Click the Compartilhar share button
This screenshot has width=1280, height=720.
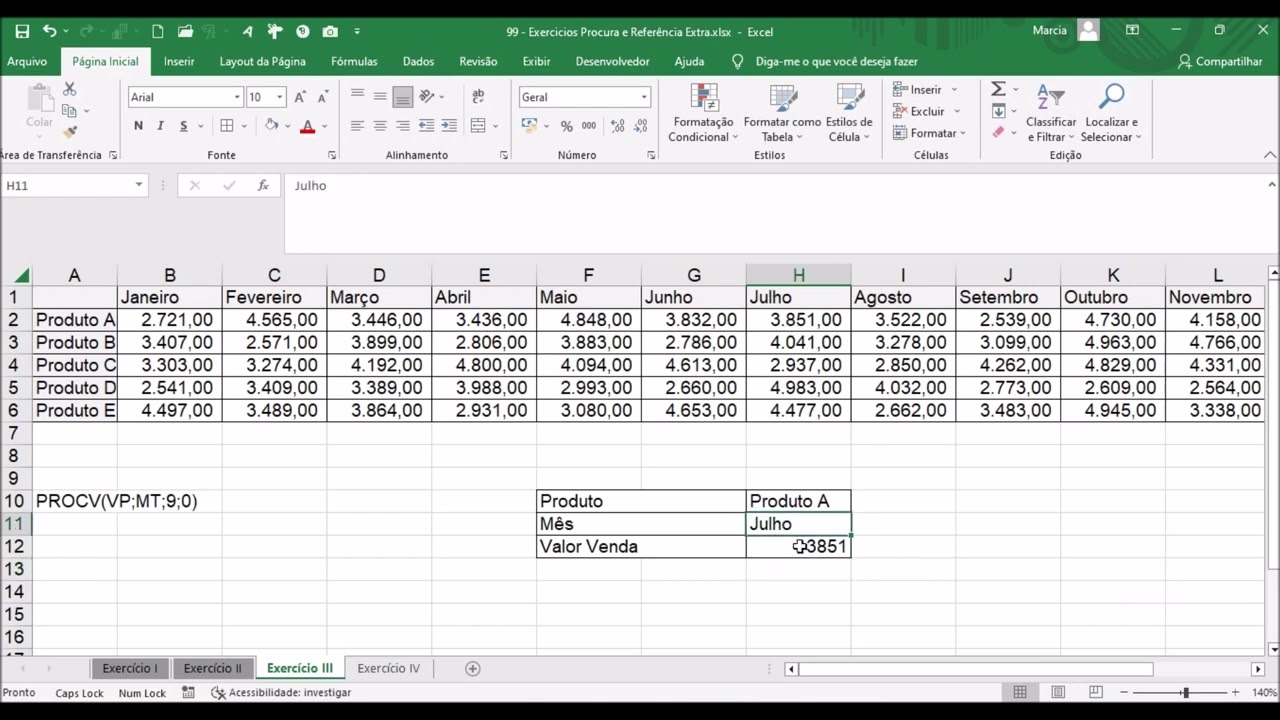pyautogui.click(x=1220, y=61)
